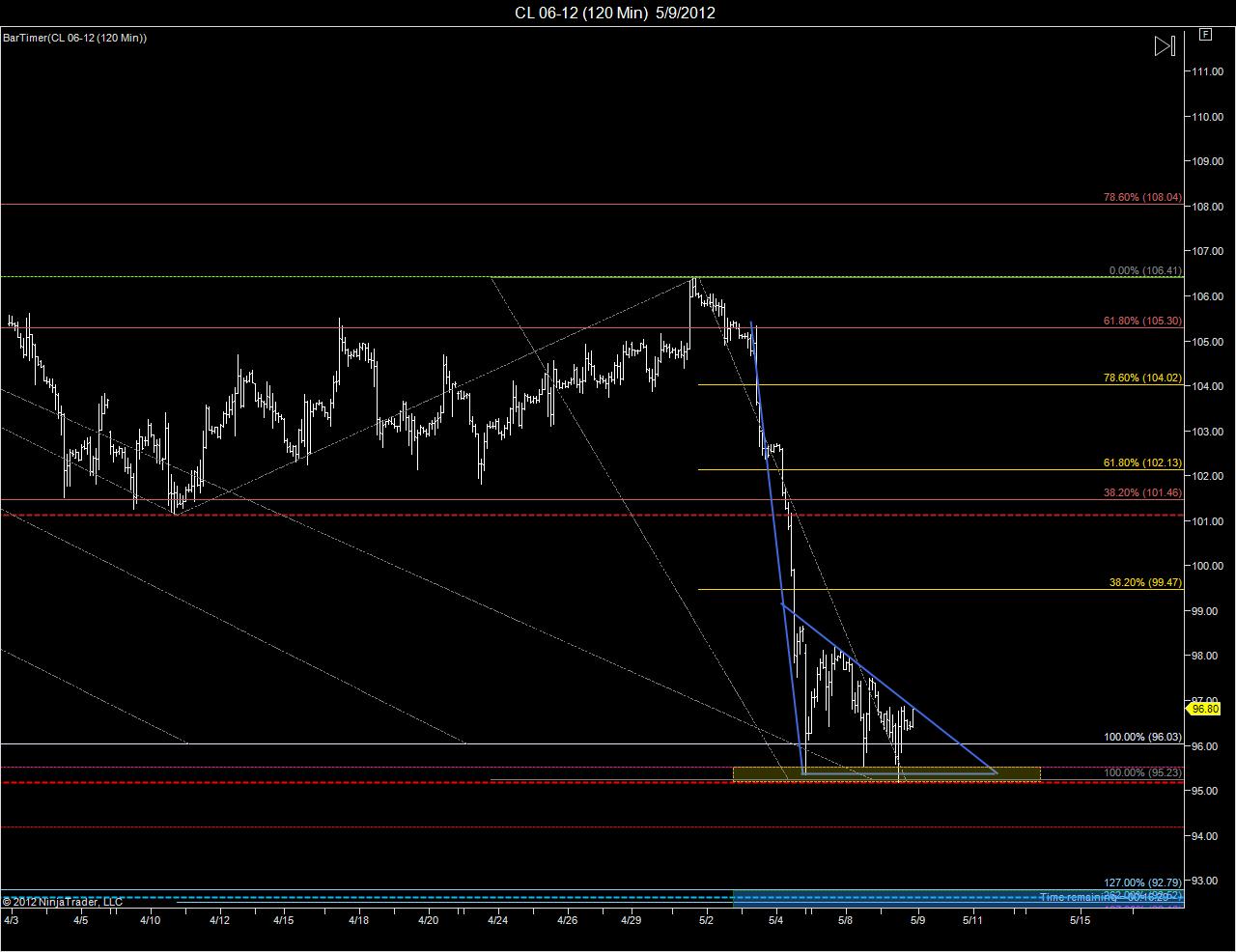This screenshot has width=1236, height=952.
Task: Click the 4/24 date on time axis
Action: (497, 920)
